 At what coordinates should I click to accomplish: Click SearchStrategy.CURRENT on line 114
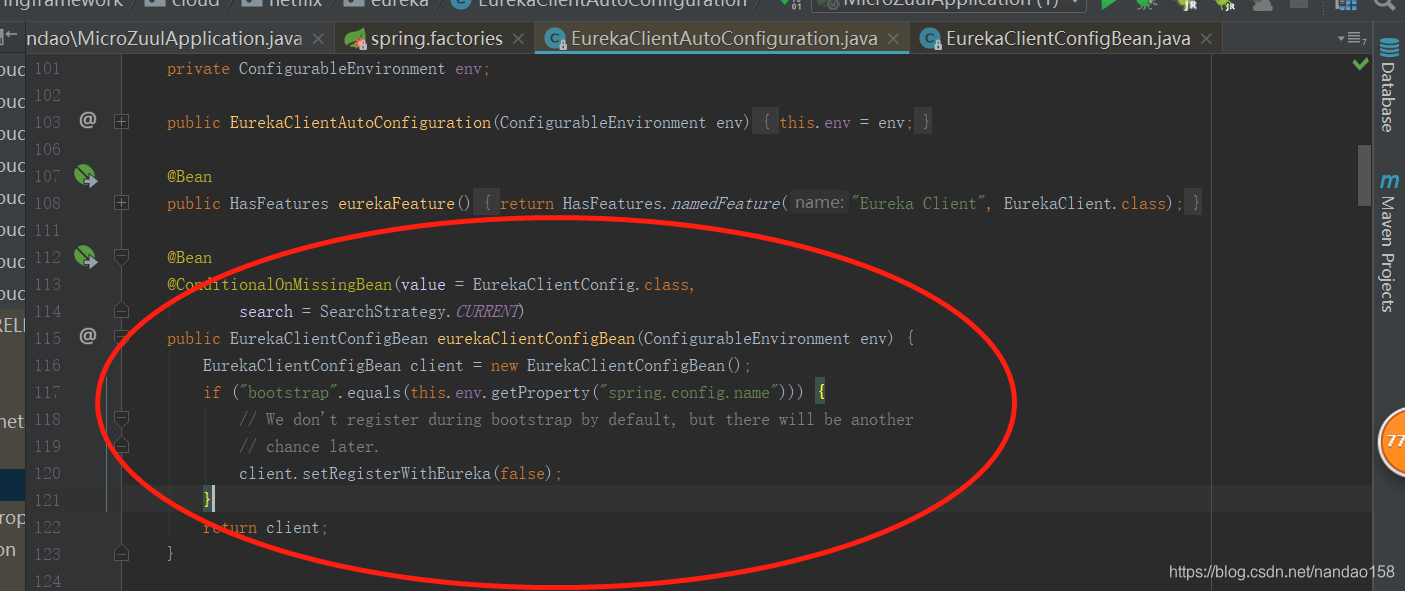click(x=422, y=311)
